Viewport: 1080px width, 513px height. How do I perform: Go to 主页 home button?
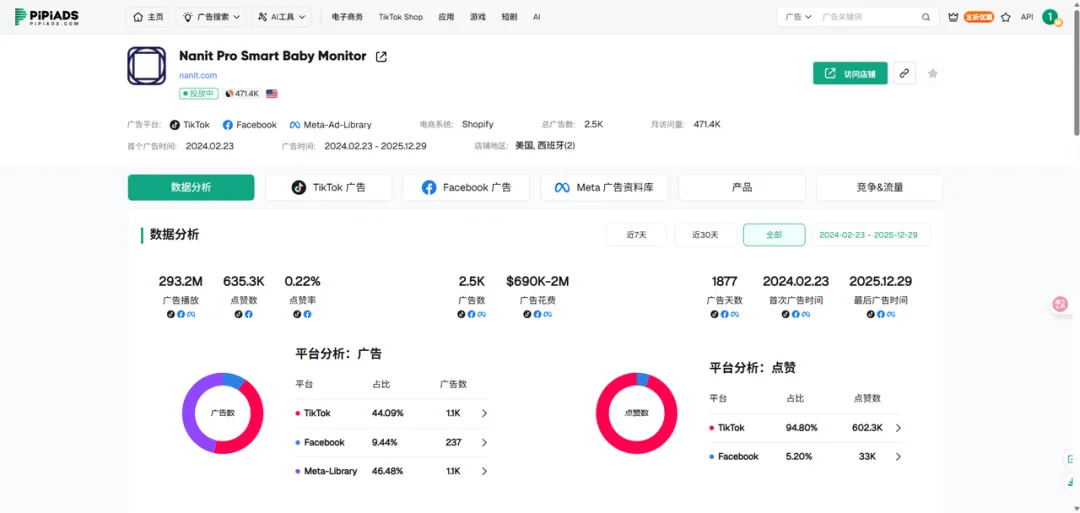[148, 17]
